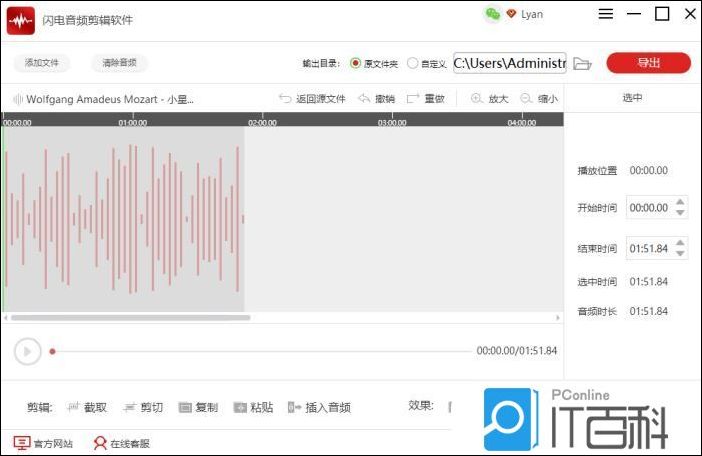This screenshot has height=456, width=702.
Task: Click the red playback progress handle
Action: pos(52,351)
